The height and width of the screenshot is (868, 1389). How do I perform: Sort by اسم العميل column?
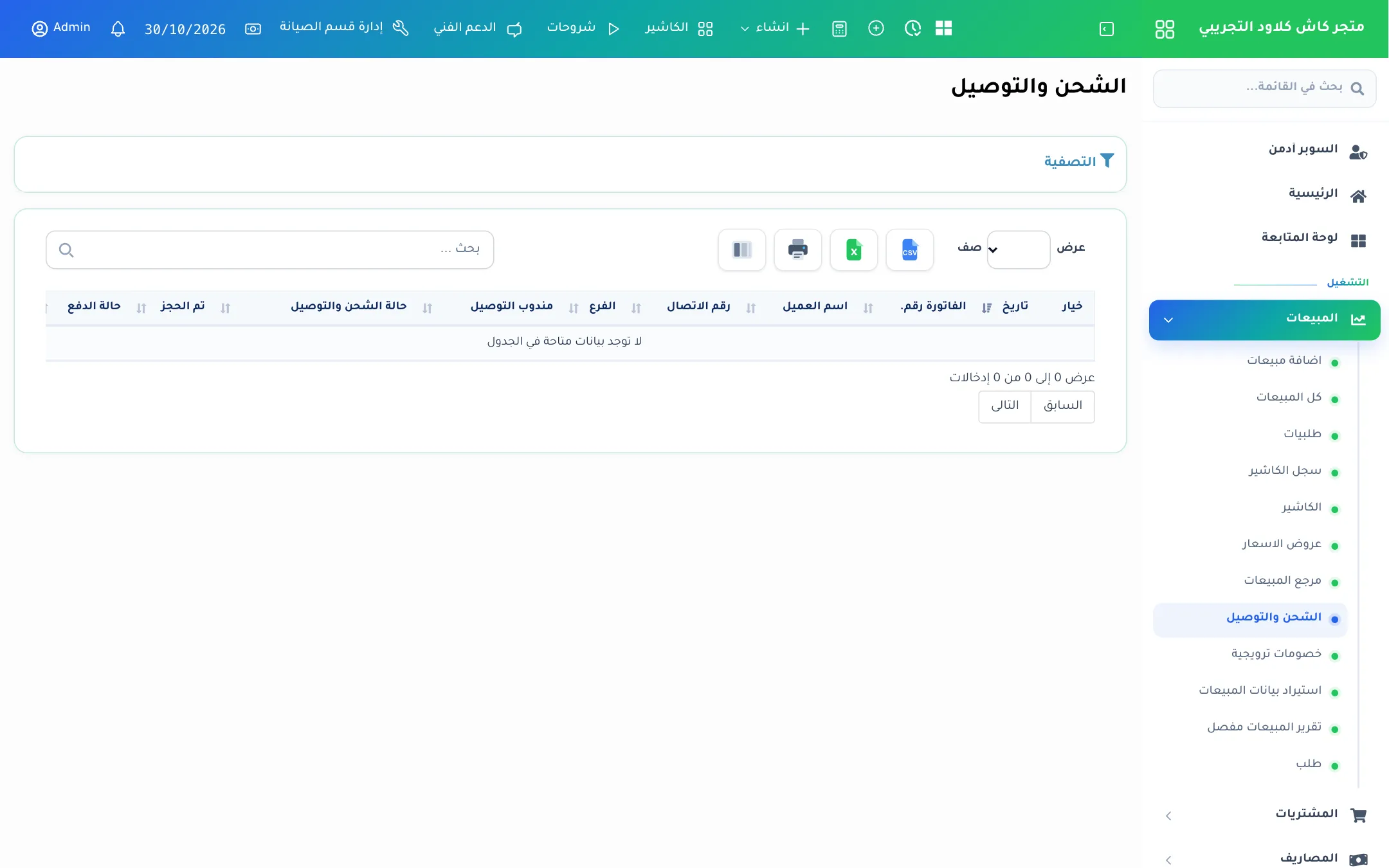[x=815, y=307]
